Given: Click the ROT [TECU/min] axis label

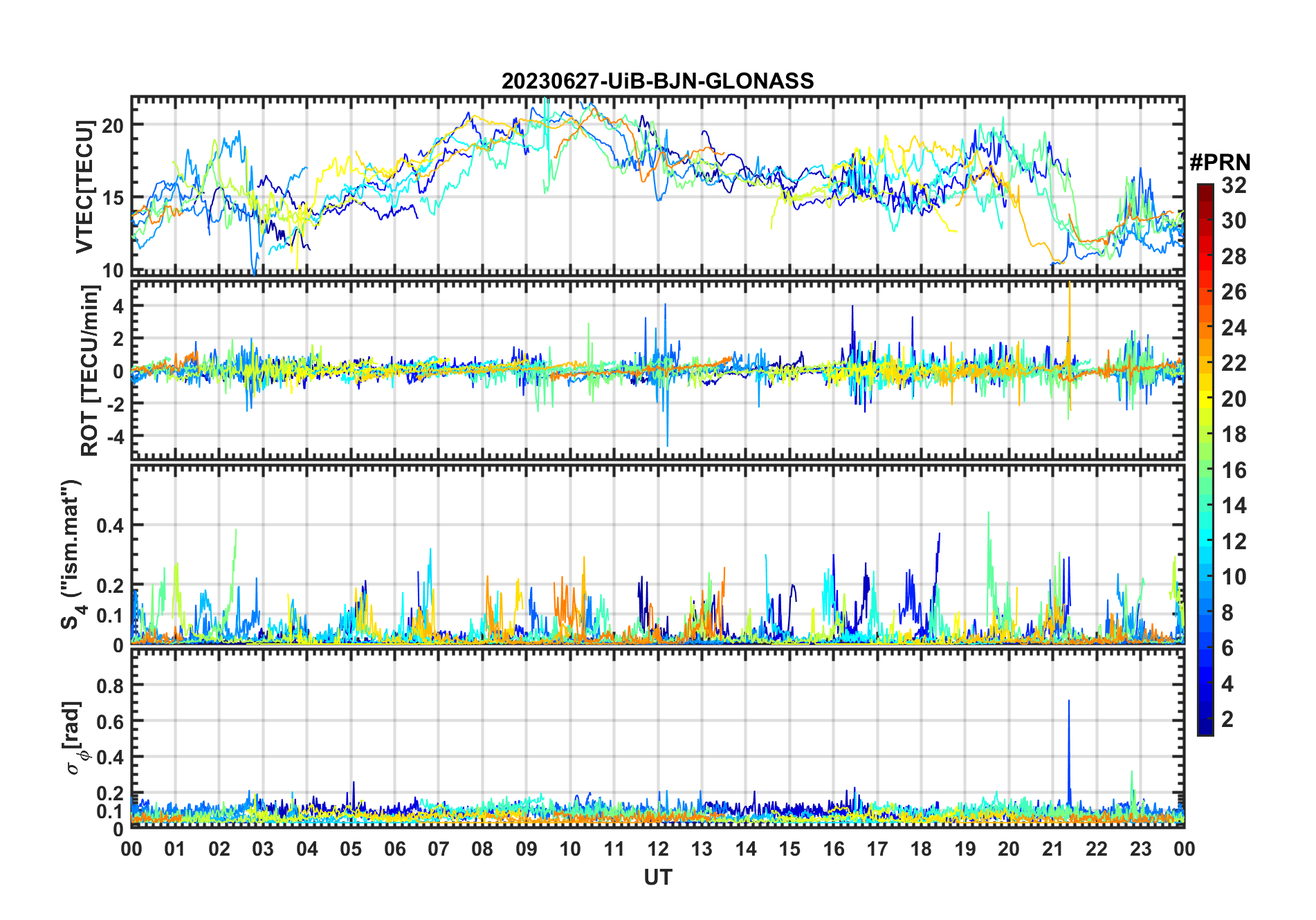Looking at the screenshot, I should pos(90,371).
